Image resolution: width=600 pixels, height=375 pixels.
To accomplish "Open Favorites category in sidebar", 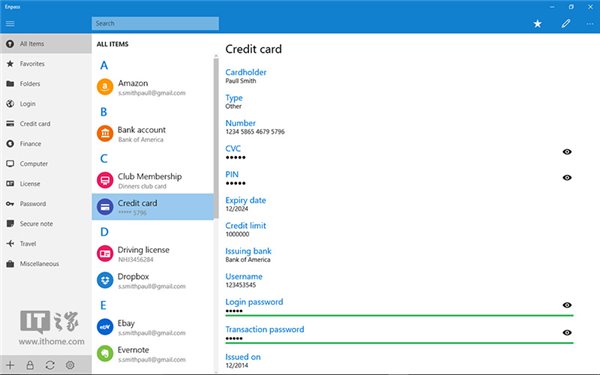I will point(46,64).
